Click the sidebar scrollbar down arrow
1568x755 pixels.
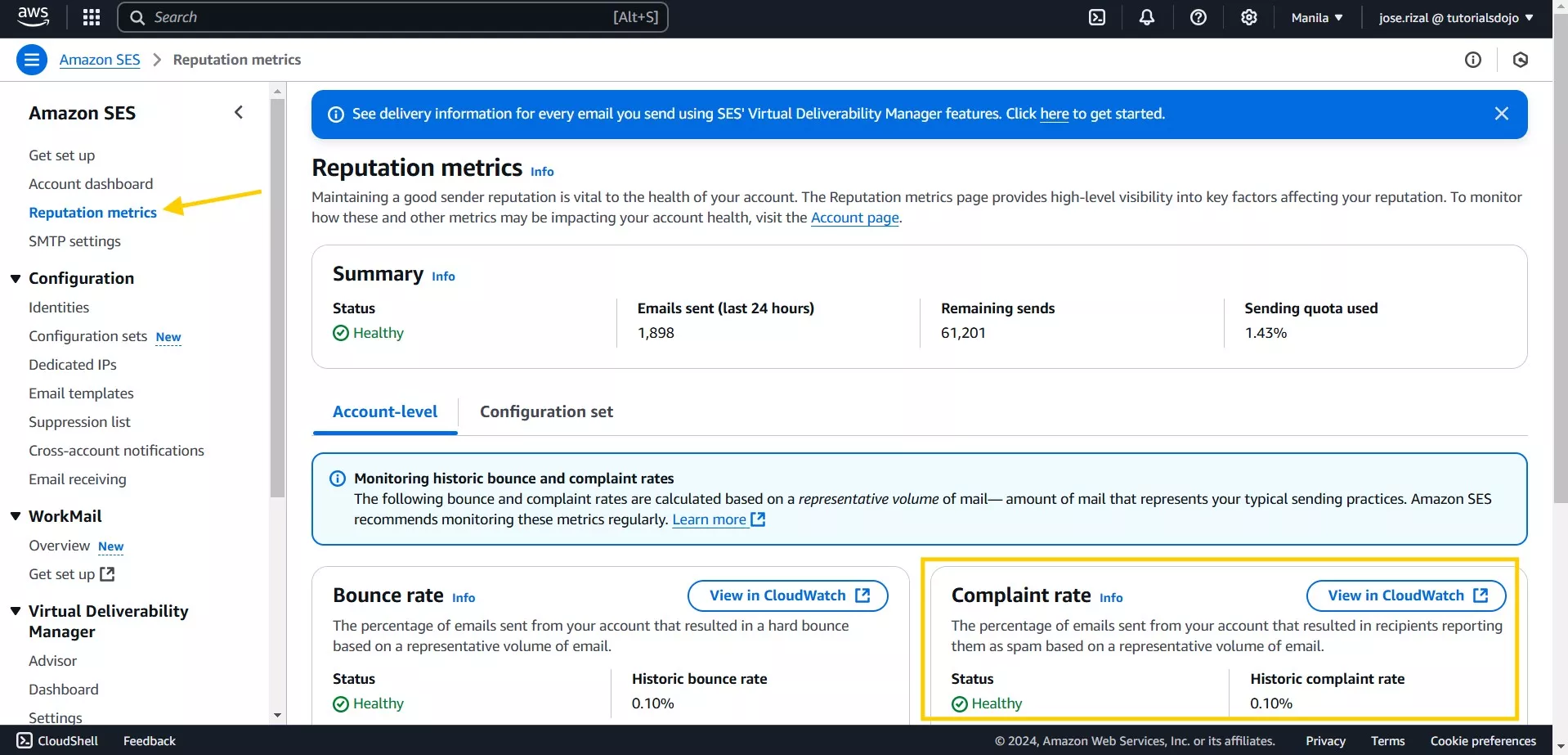(277, 716)
